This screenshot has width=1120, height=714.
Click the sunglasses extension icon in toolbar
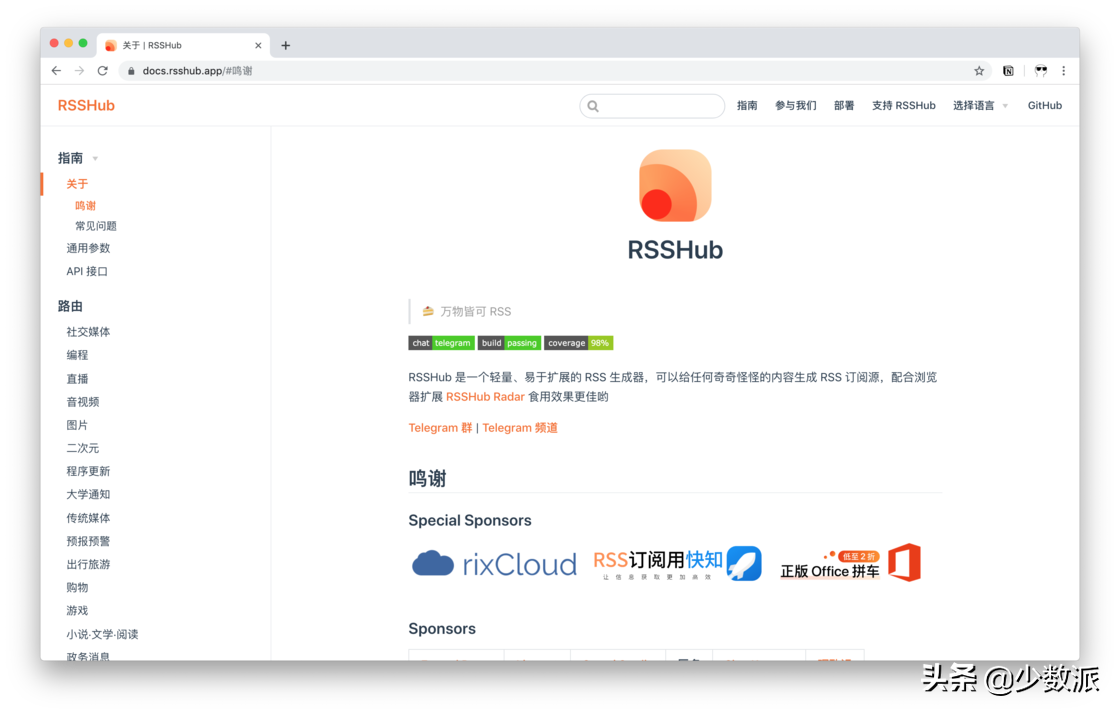tap(1041, 71)
